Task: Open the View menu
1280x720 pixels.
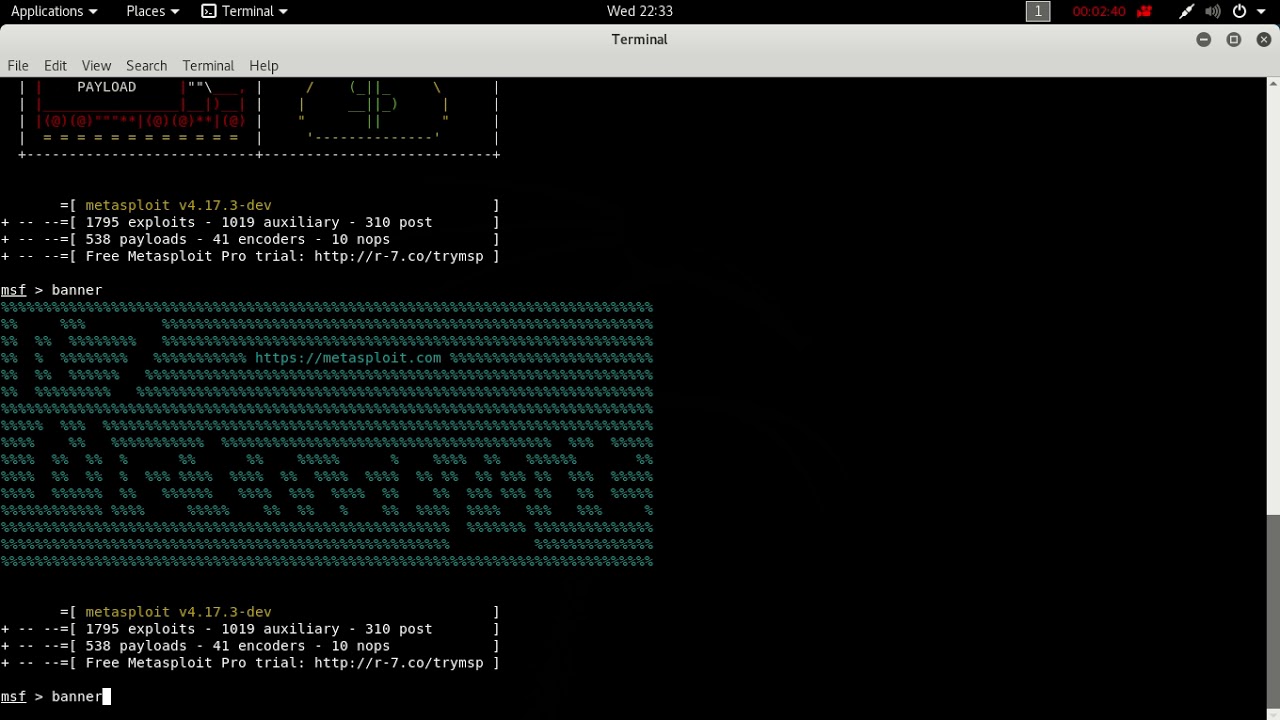Action: click(96, 65)
